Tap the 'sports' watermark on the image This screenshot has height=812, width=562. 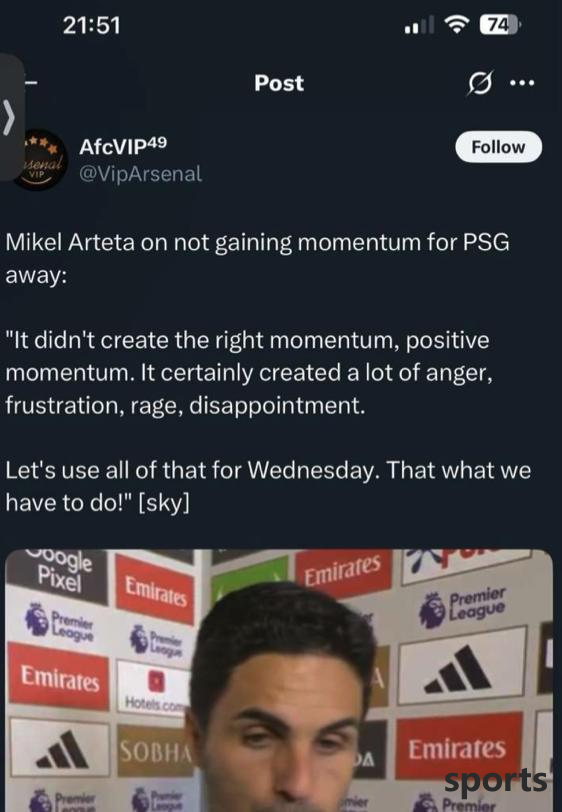pos(496,780)
